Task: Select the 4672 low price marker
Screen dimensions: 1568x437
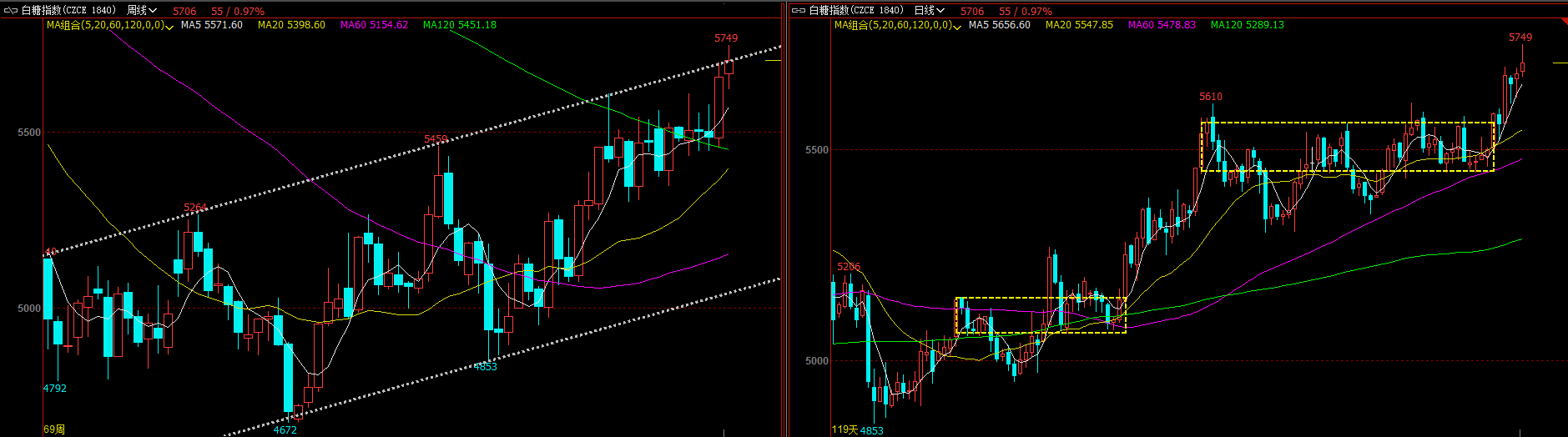Action: pyautogui.click(x=285, y=429)
